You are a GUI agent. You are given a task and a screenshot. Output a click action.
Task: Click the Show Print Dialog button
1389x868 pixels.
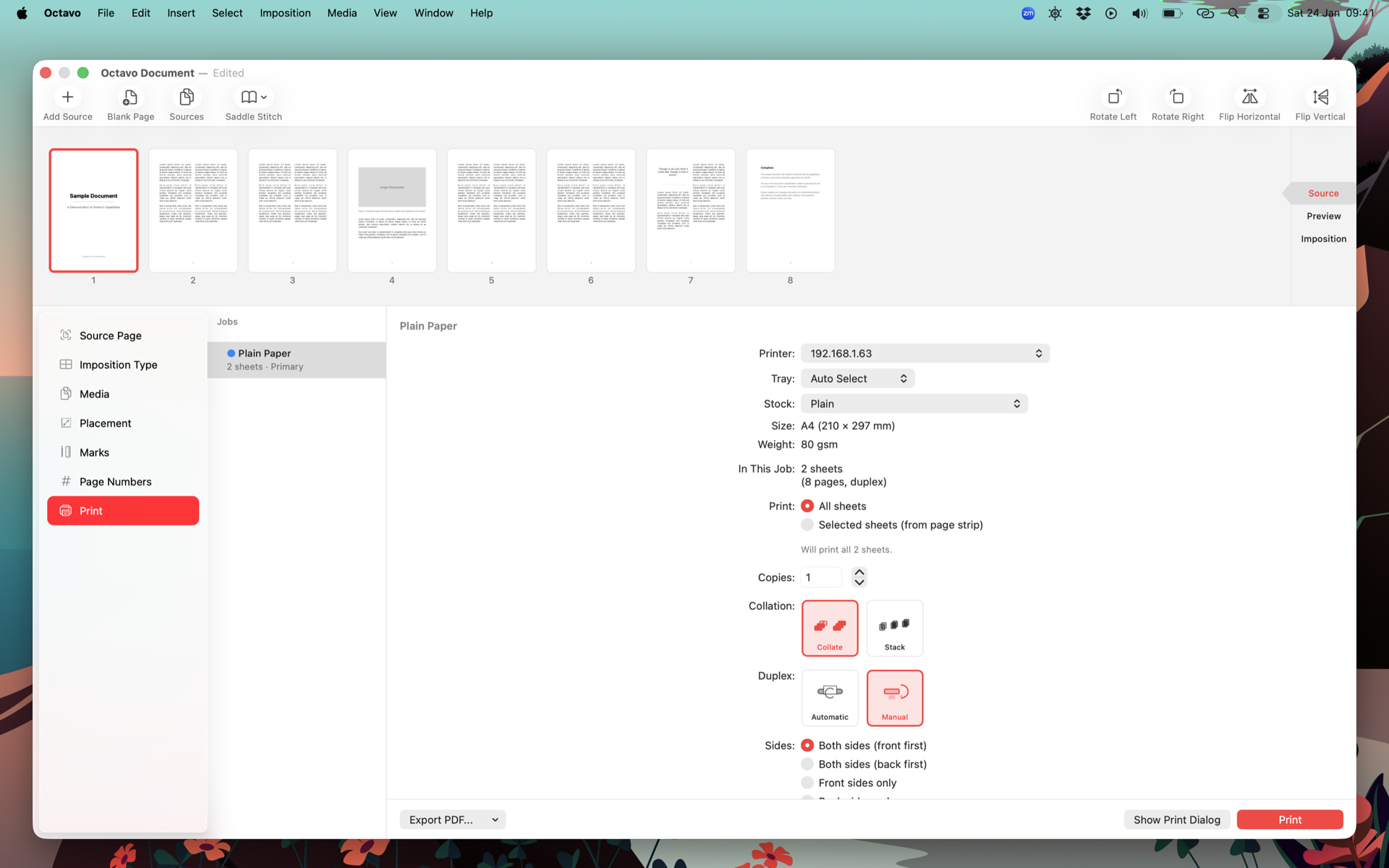[x=1176, y=820]
